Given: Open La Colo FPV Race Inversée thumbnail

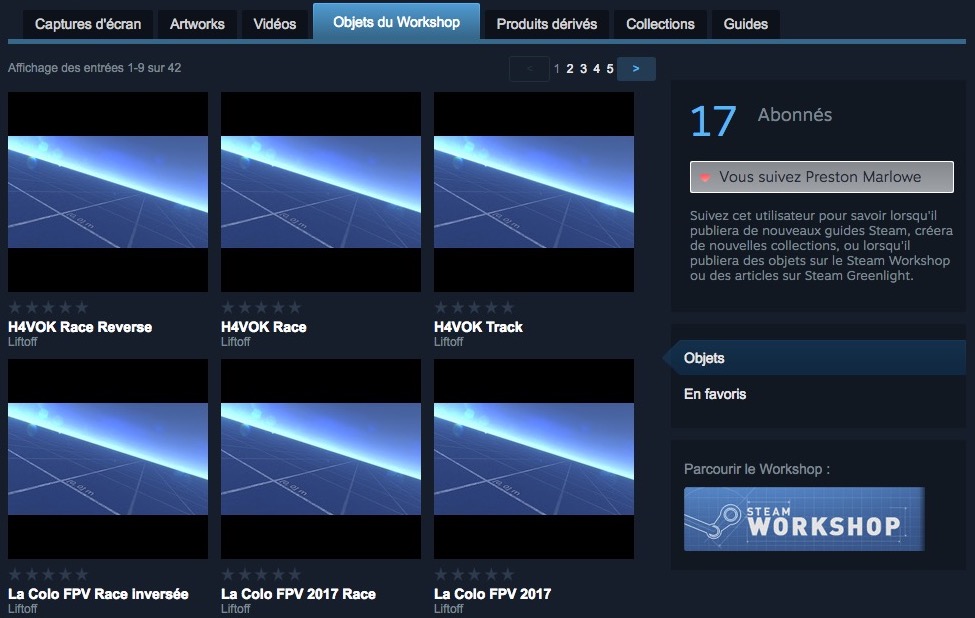Looking at the screenshot, I should click(108, 459).
